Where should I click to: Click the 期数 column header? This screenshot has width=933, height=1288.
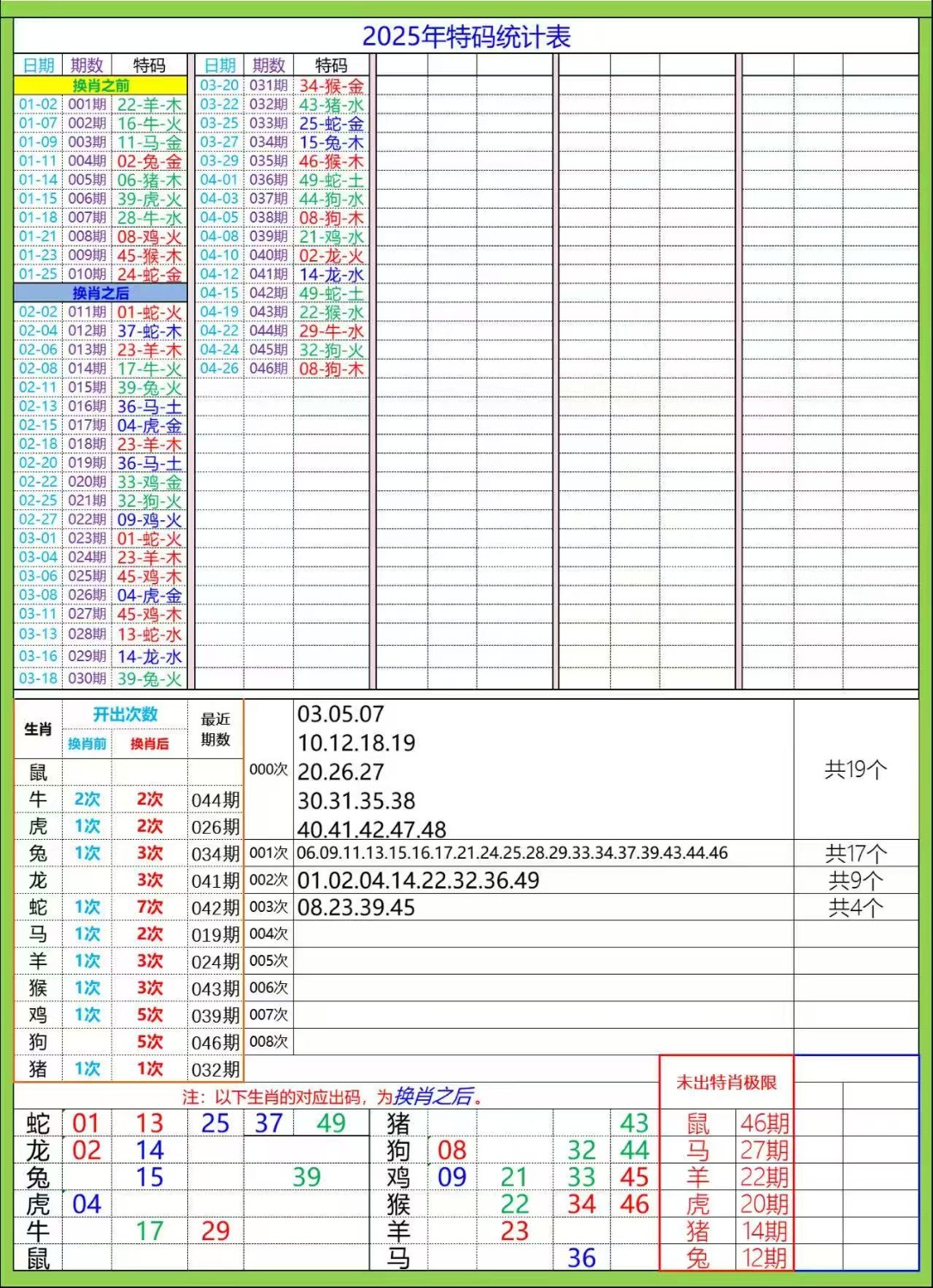pos(85,64)
